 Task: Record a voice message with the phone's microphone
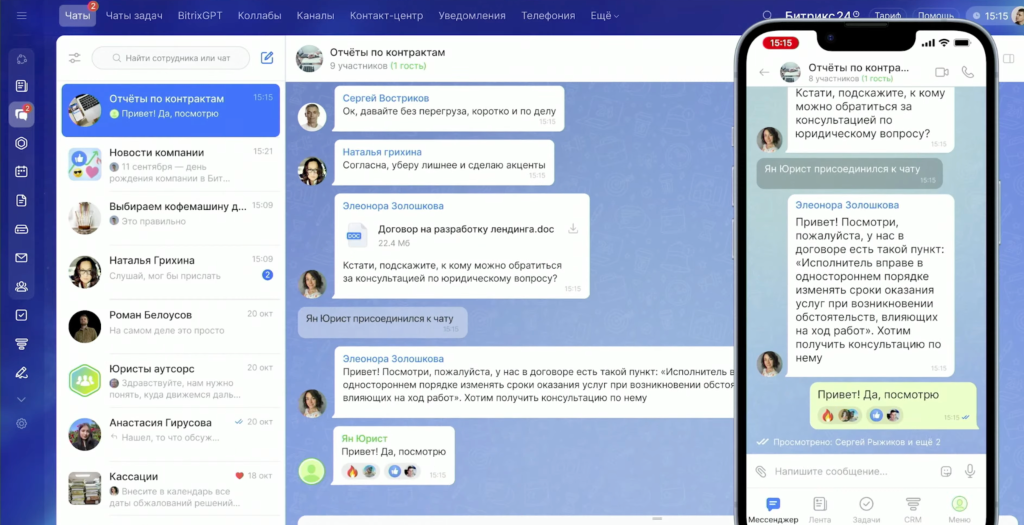coord(970,471)
